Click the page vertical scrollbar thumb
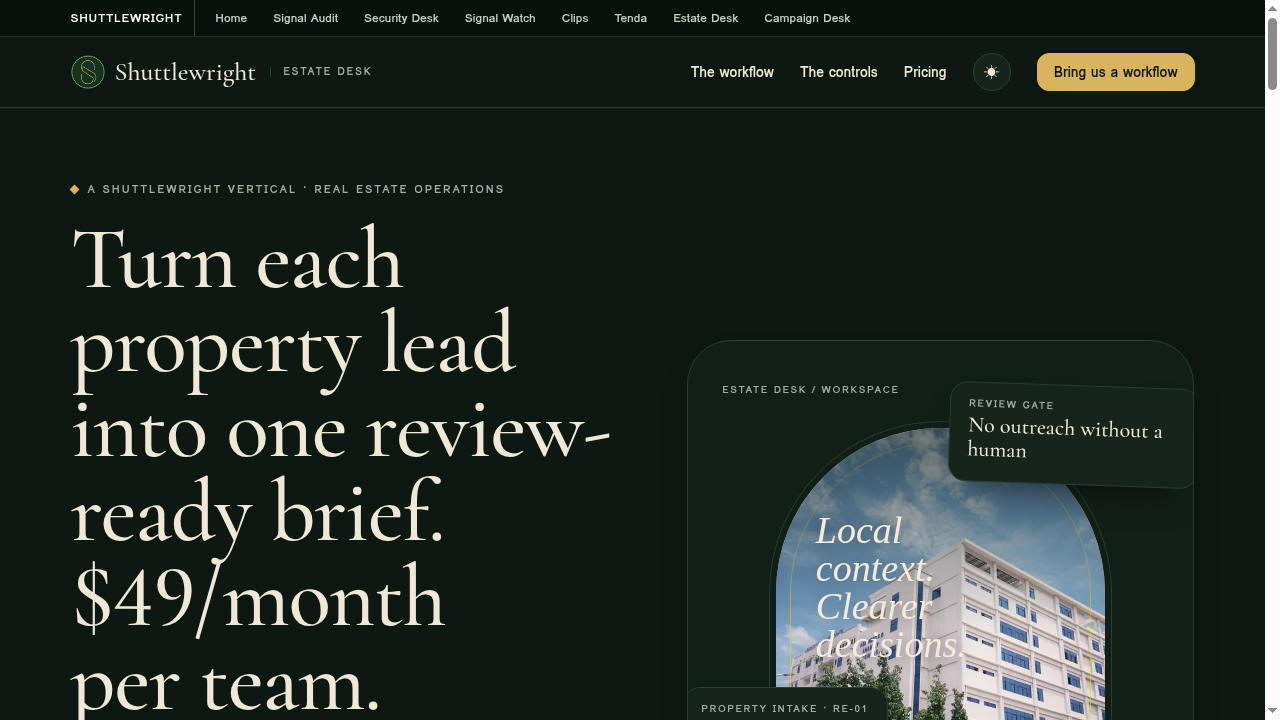Image resolution: width=1280 pixels, height=720 pixels. tap(1272, 47)
